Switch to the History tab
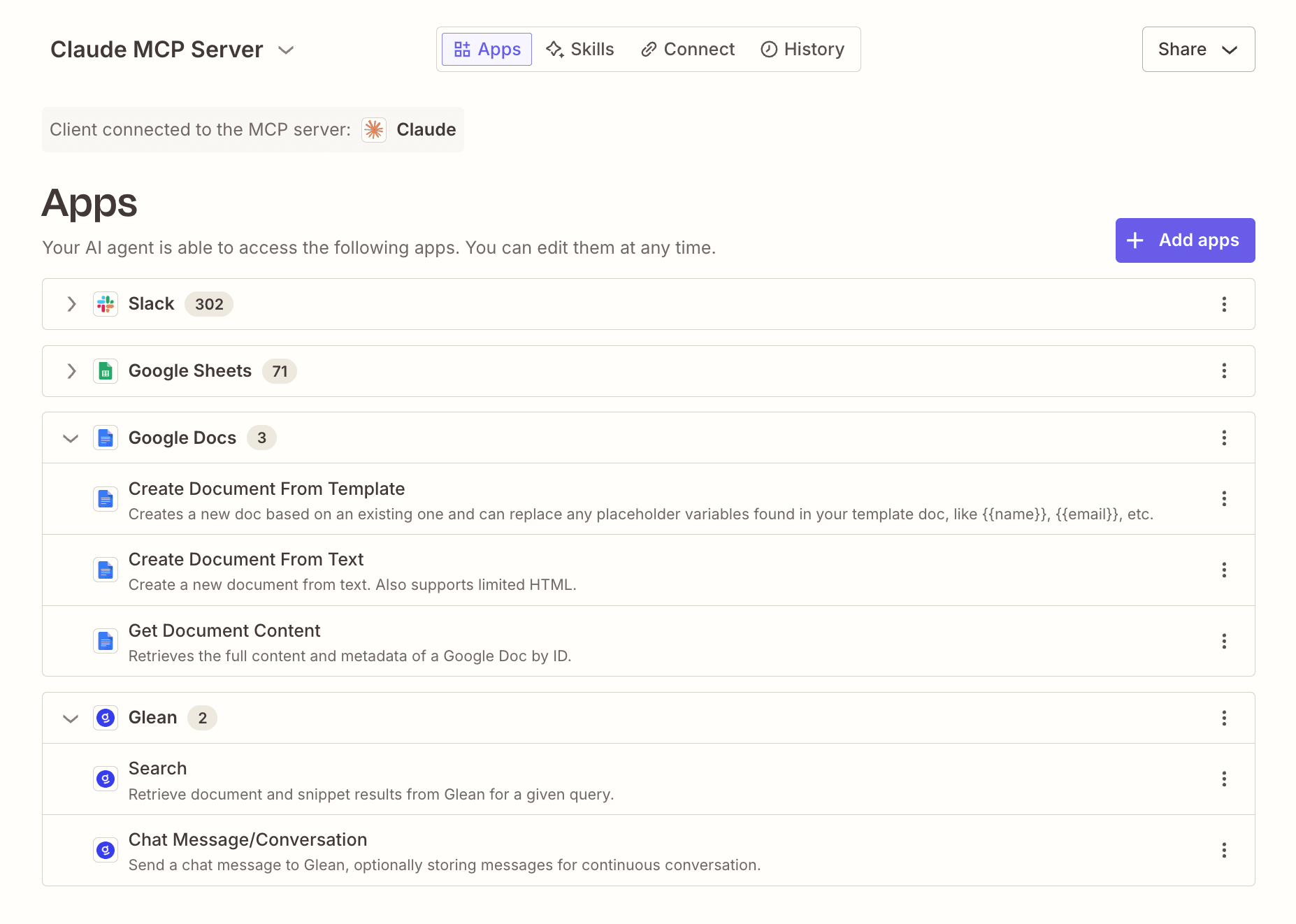Image resolution: width=1296 pixels, height=924 pixels. pos(802,49)
